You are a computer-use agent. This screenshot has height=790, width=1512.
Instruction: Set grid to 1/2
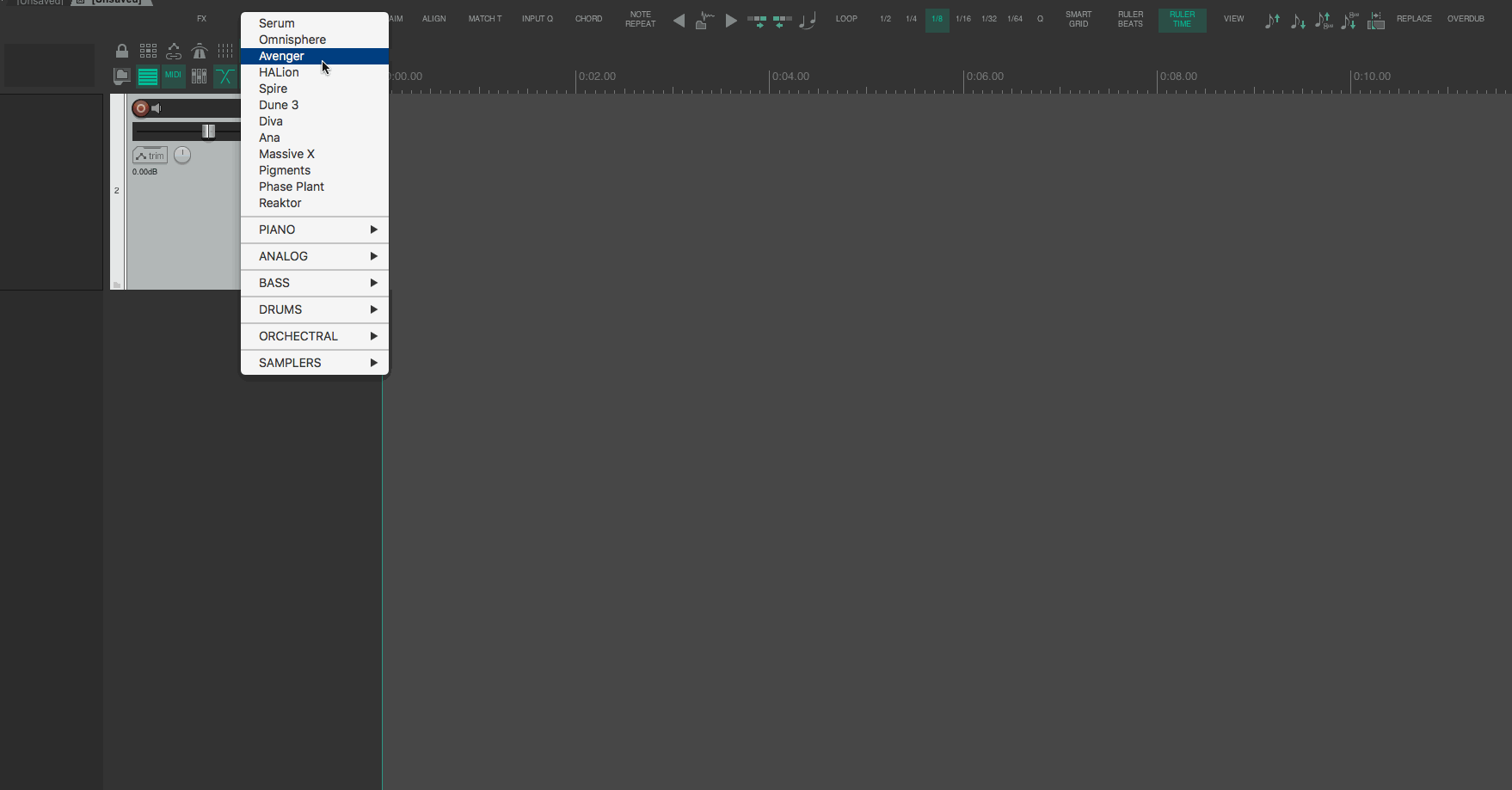point(886,19)
